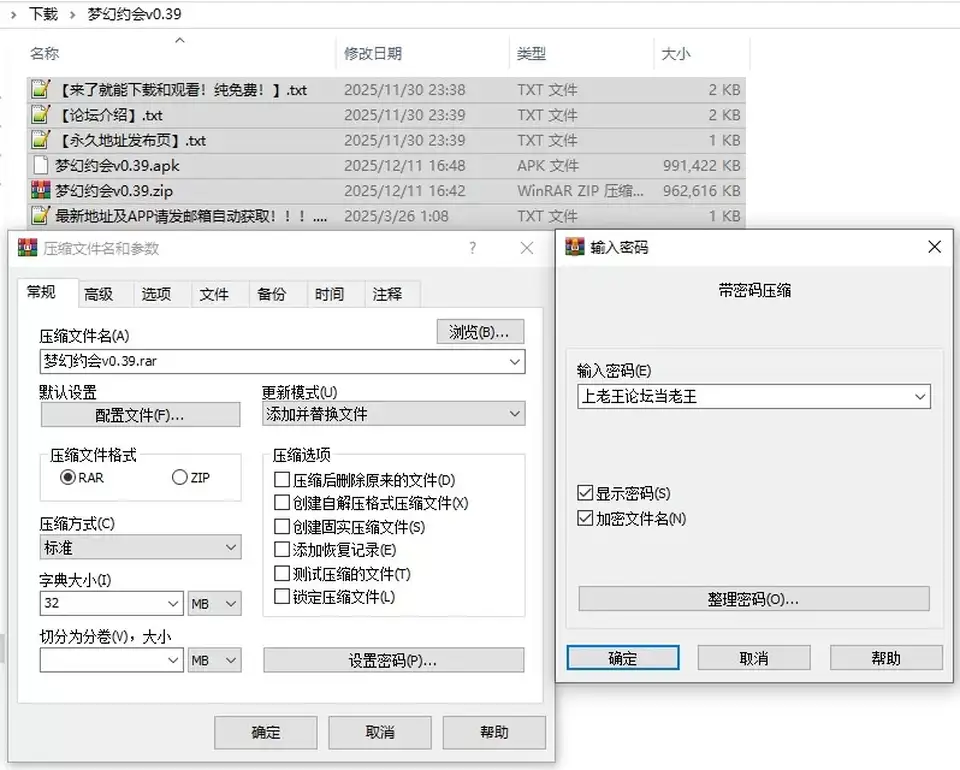The width and height of the screenshot is (960, 770).
Task: Close the 压缩文件名和参数 dialog
Action: 527,248
